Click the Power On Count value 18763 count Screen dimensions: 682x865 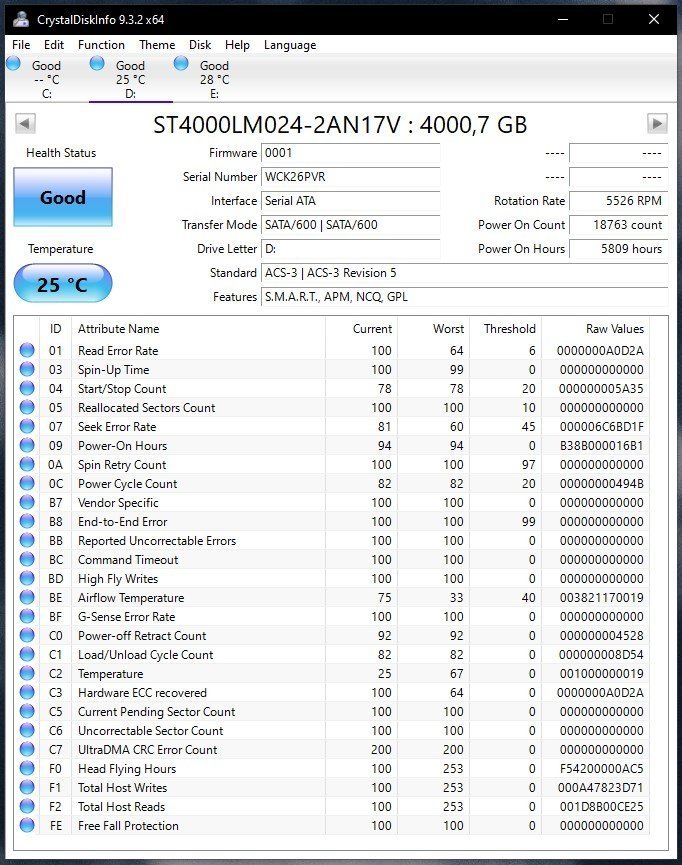click(x=619, y=225)
